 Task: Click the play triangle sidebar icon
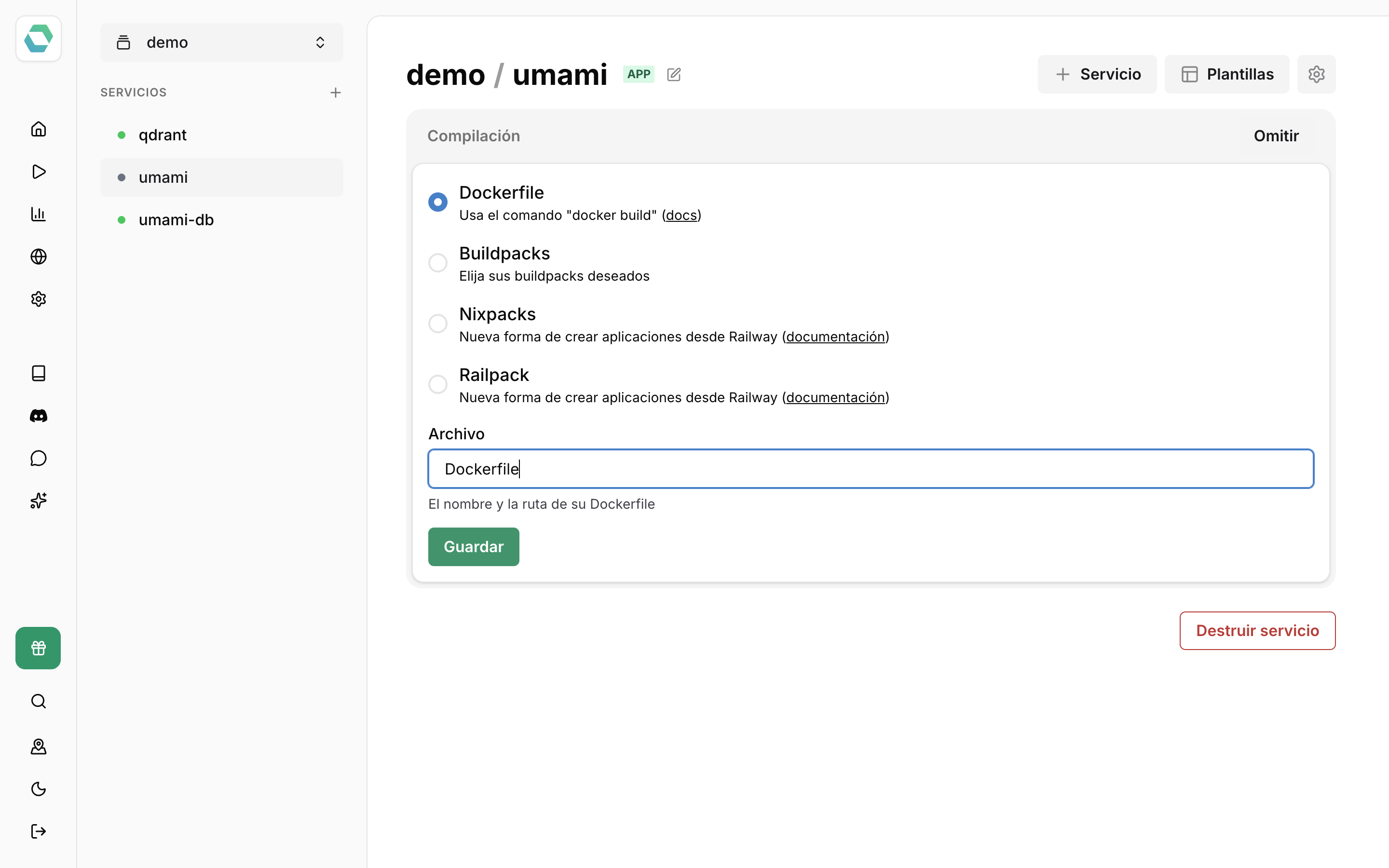[39, 172]
